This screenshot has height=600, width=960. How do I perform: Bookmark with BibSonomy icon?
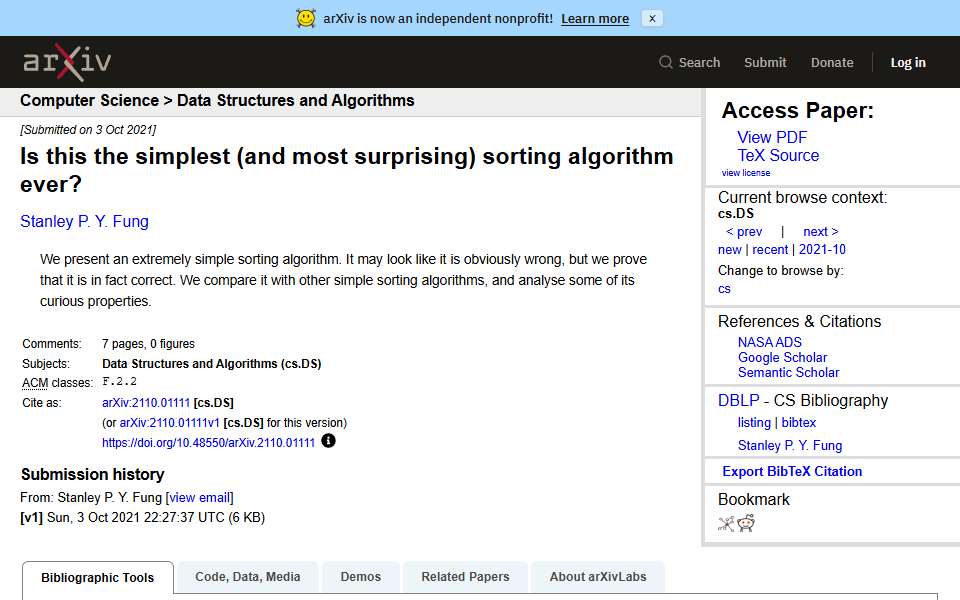point(726,523)
